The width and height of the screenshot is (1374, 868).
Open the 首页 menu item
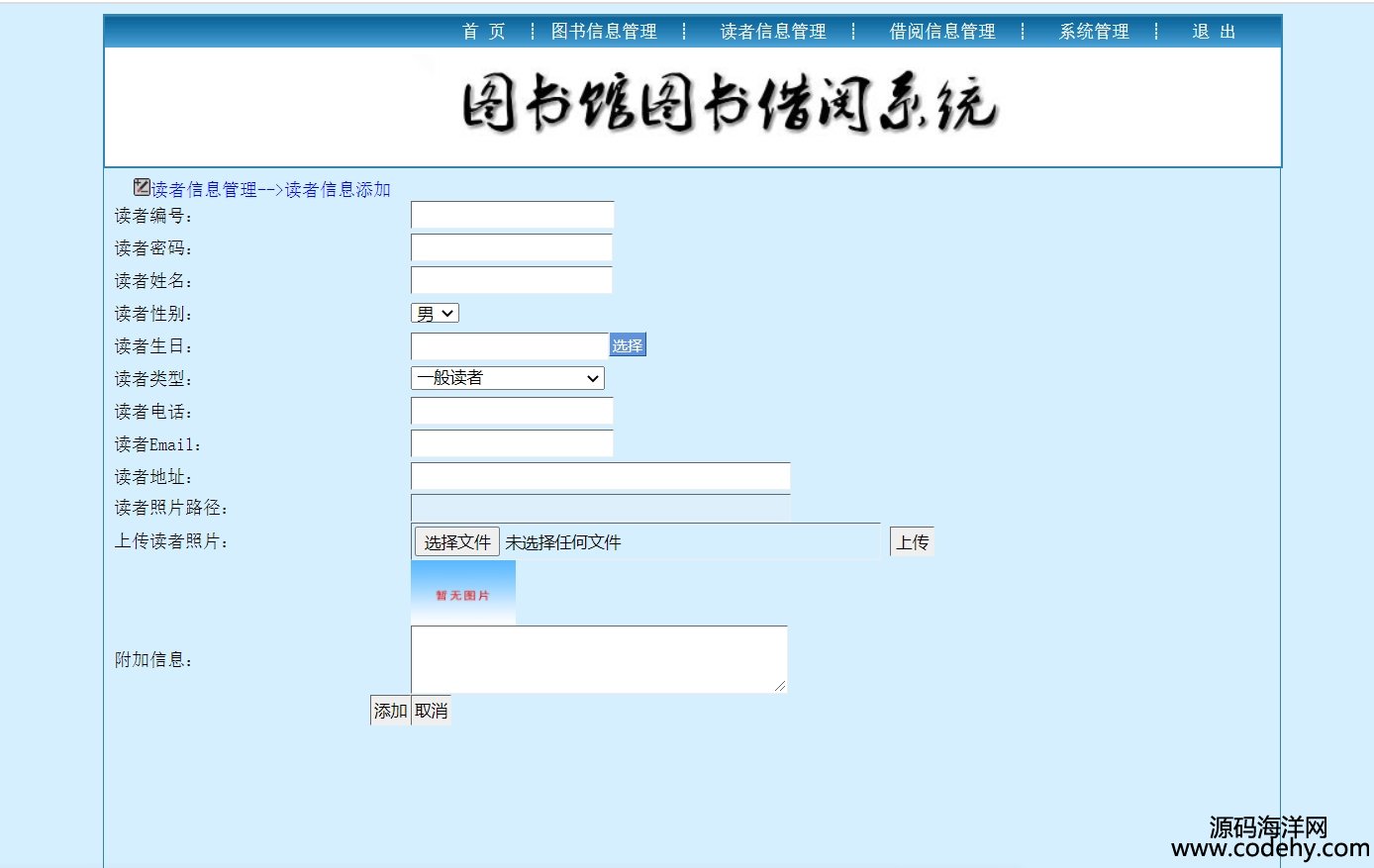484,32
